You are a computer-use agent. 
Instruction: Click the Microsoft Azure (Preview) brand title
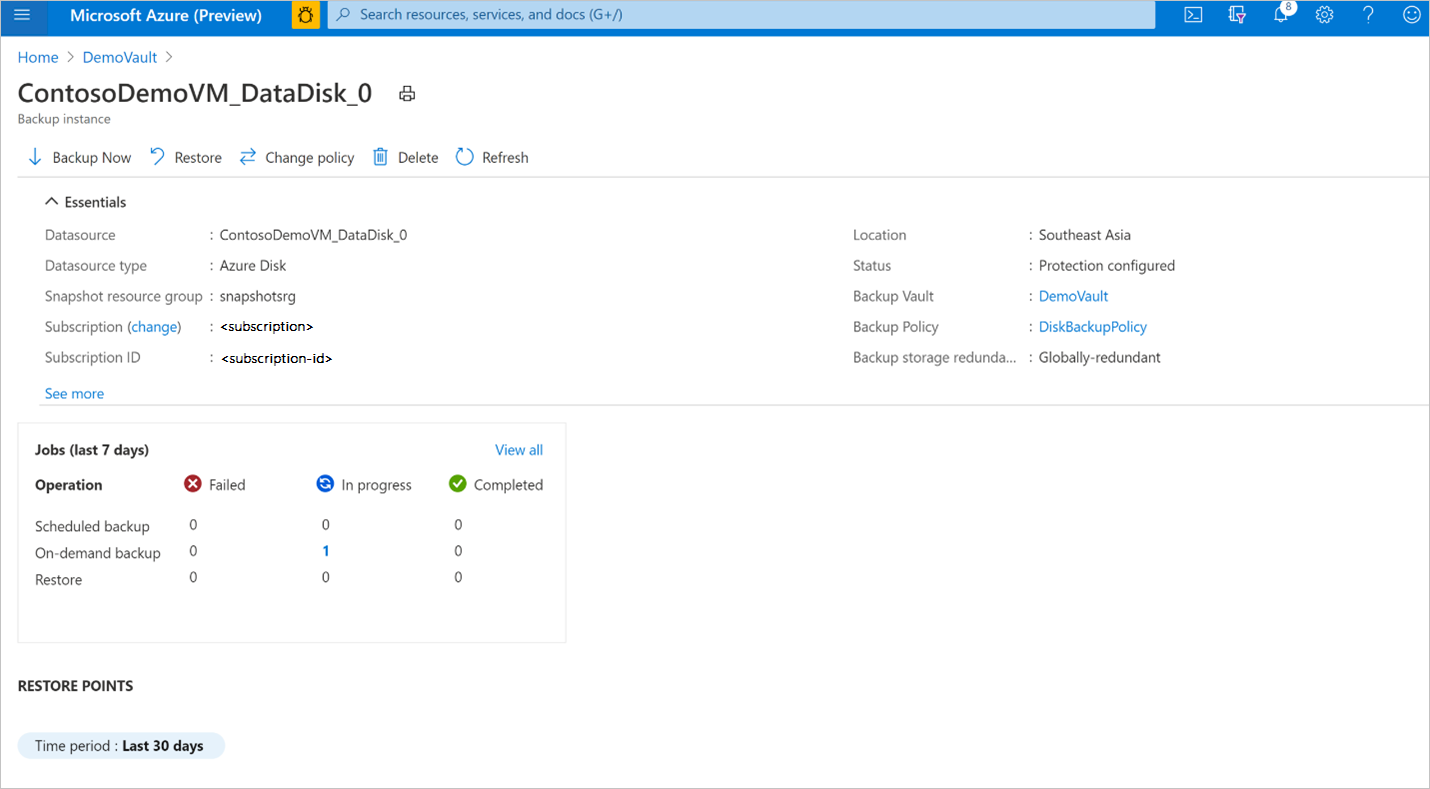(166, 15)
